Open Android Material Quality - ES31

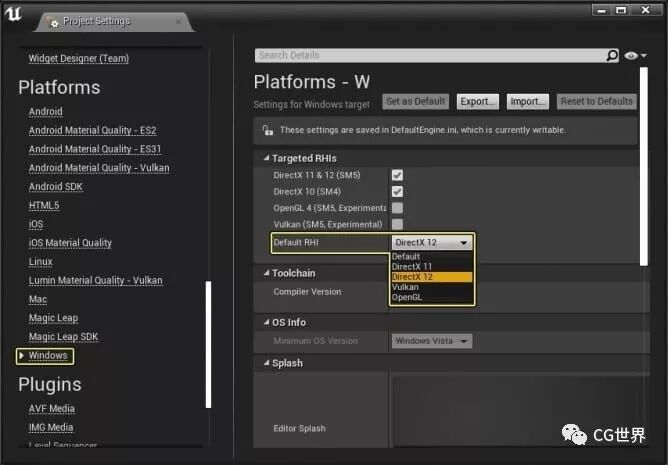(95, 149)
